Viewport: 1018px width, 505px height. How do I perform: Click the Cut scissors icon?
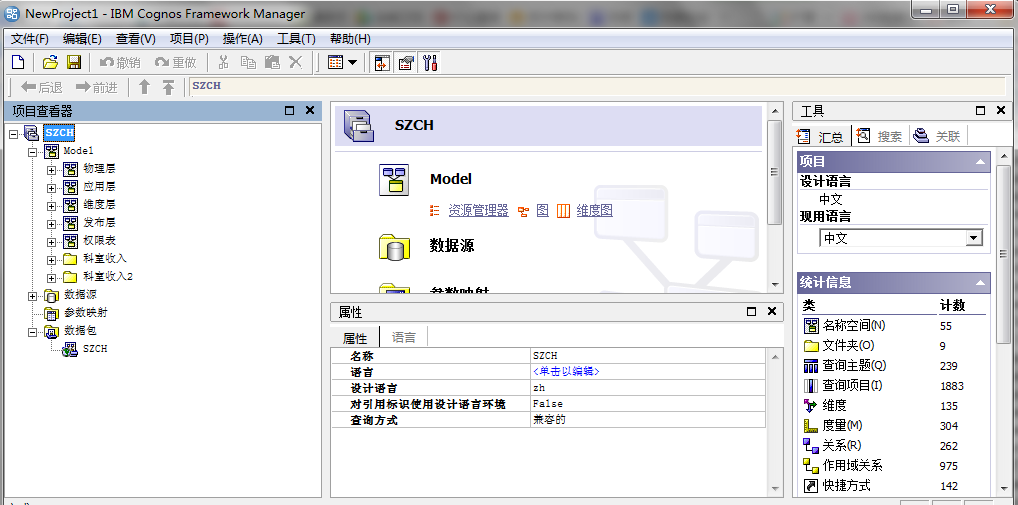(223, 62)
